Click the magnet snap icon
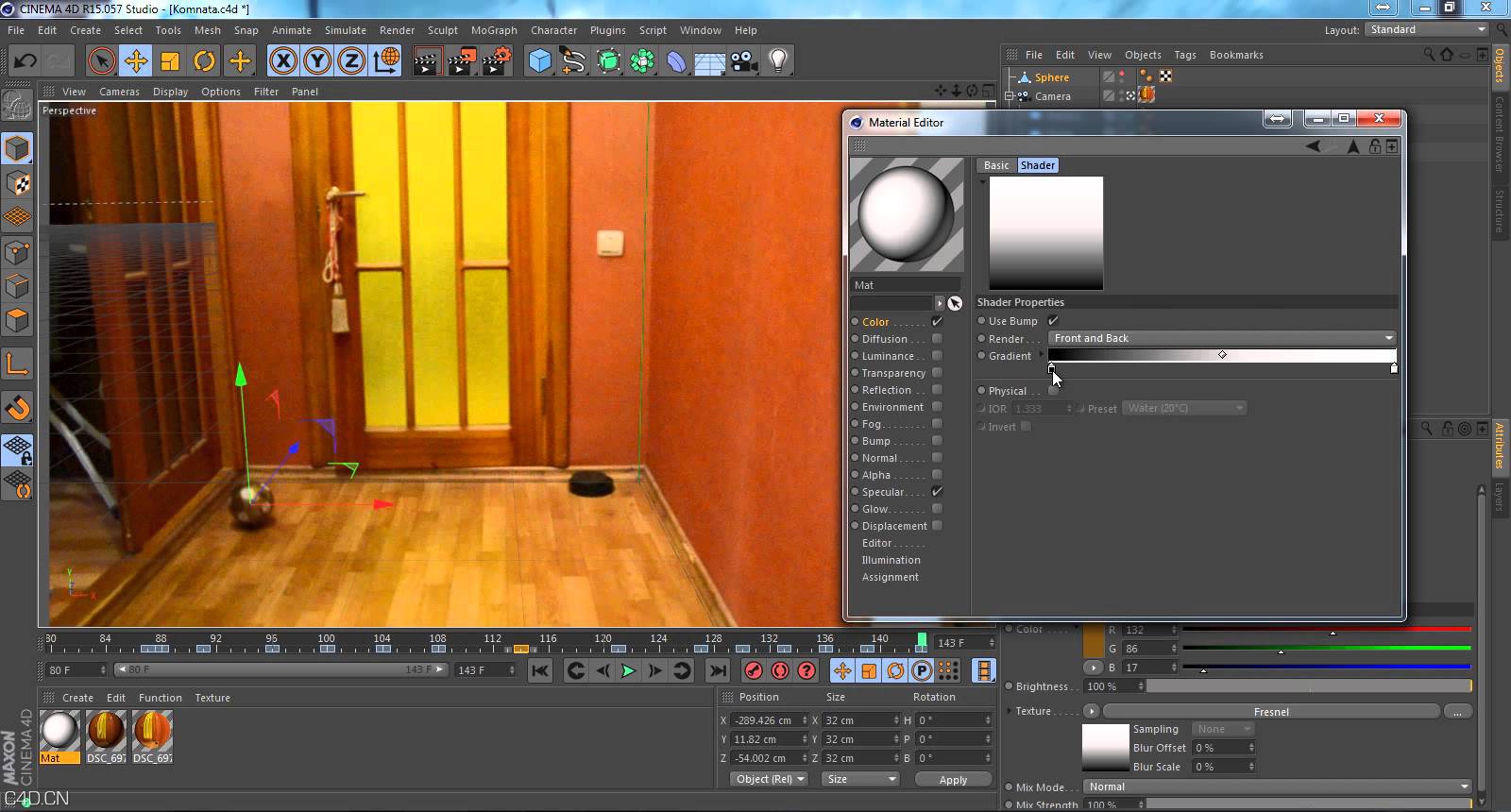Image resolution: width=1511 pixels, height=812 pixels. coord(17,408)
